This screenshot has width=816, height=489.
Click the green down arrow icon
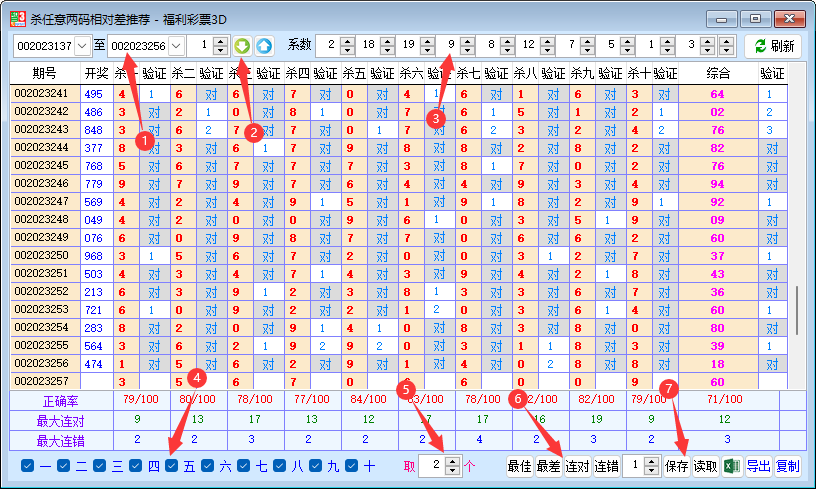[242, 46]
